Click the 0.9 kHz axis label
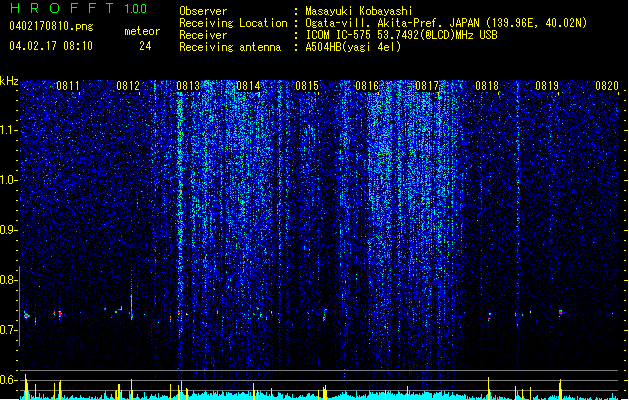The width and height of the screenshot is (629, 400). click(x=8, y=230)
